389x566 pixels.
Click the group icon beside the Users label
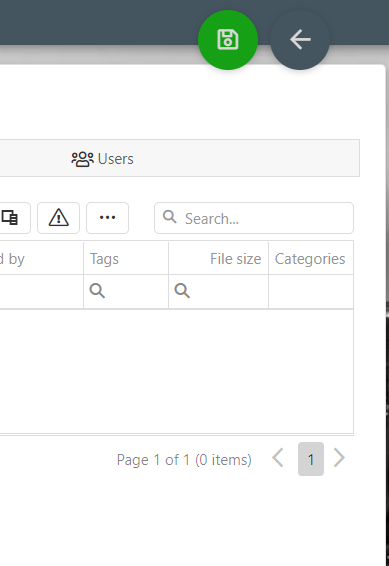pyautogui.click(x=82, y=159)
